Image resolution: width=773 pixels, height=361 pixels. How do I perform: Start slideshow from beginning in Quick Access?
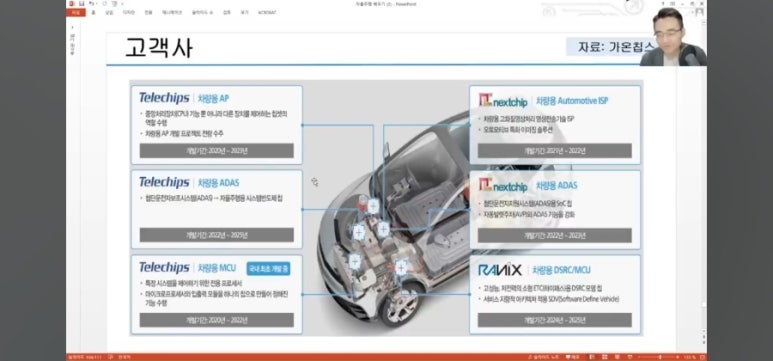tap(114, 3)
